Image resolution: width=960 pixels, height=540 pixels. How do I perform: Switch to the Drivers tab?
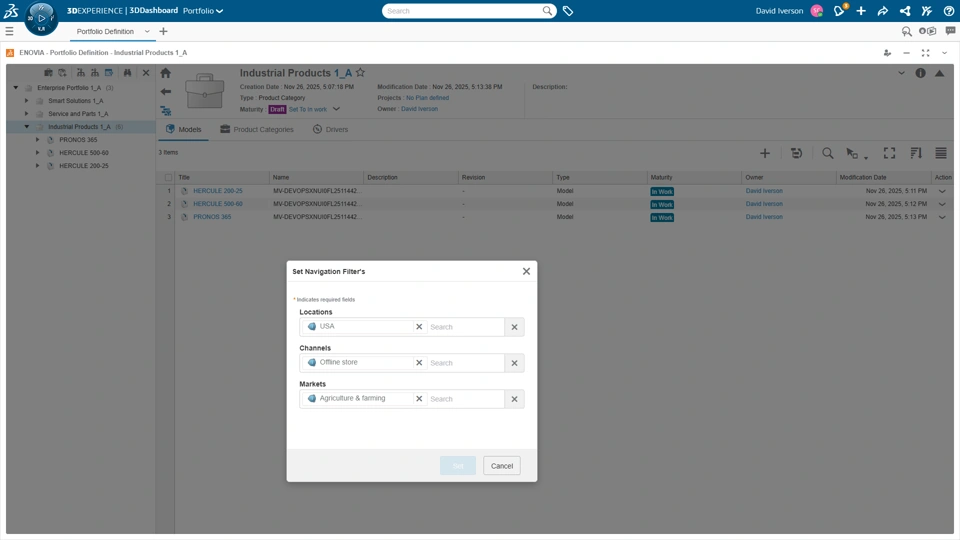pyautogui.click(x=331, y=129)
